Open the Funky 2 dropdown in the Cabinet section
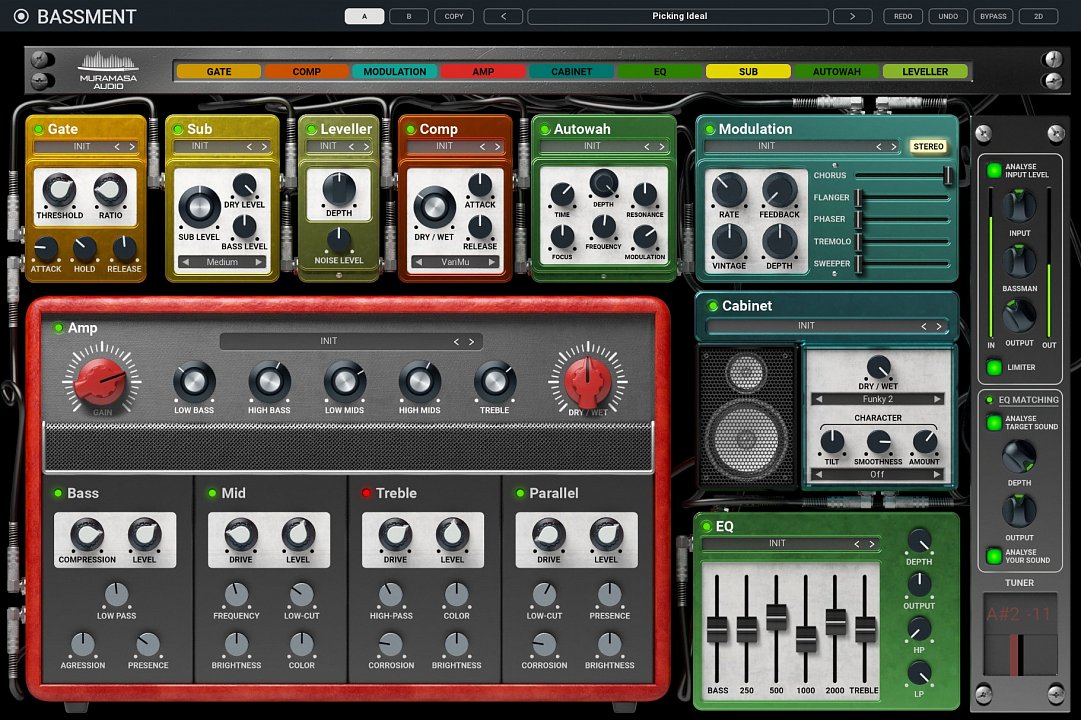The height and width of the screenshot is (720, 1081). 877,398
